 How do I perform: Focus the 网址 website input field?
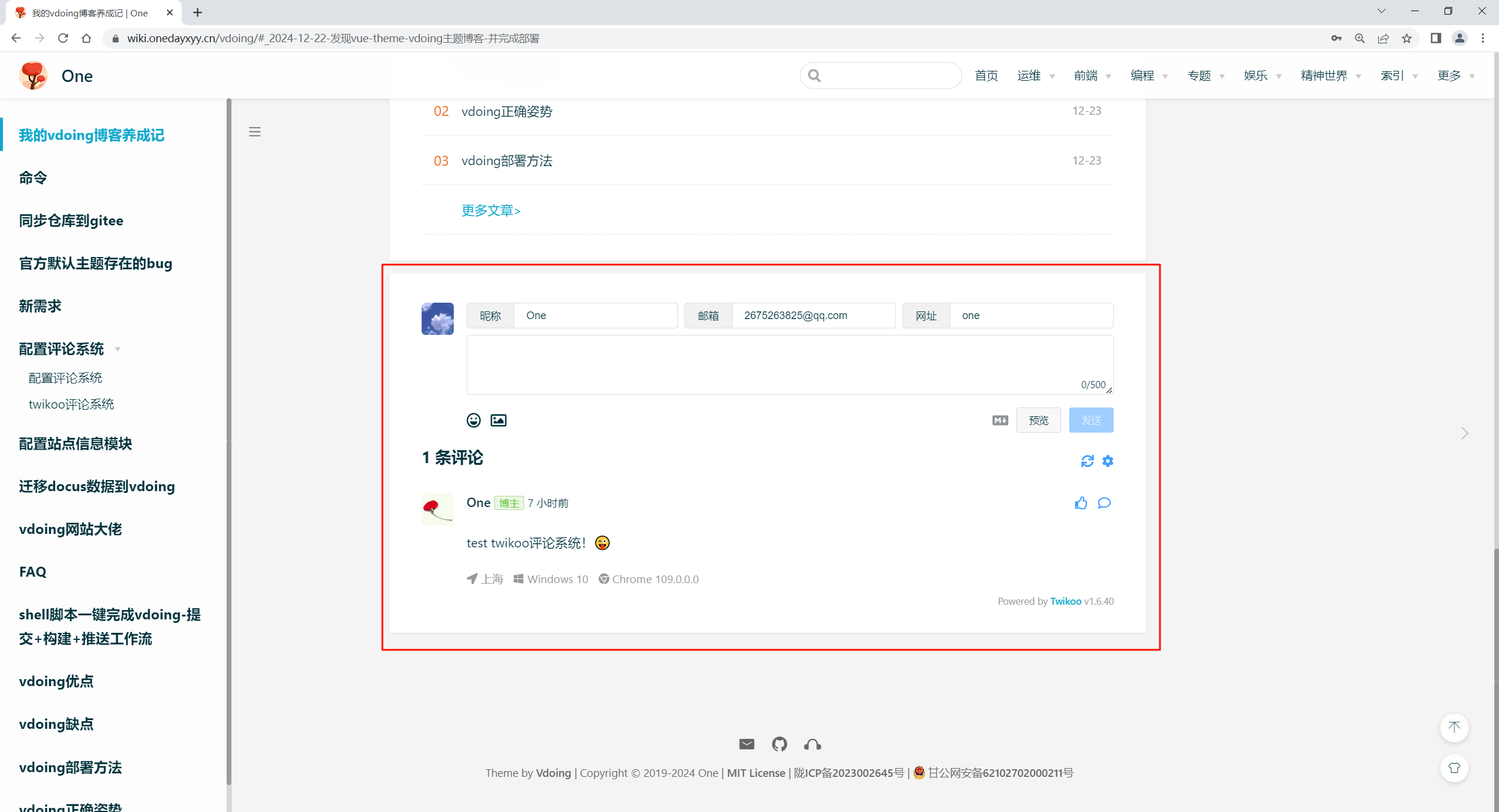pos(1031,316)
